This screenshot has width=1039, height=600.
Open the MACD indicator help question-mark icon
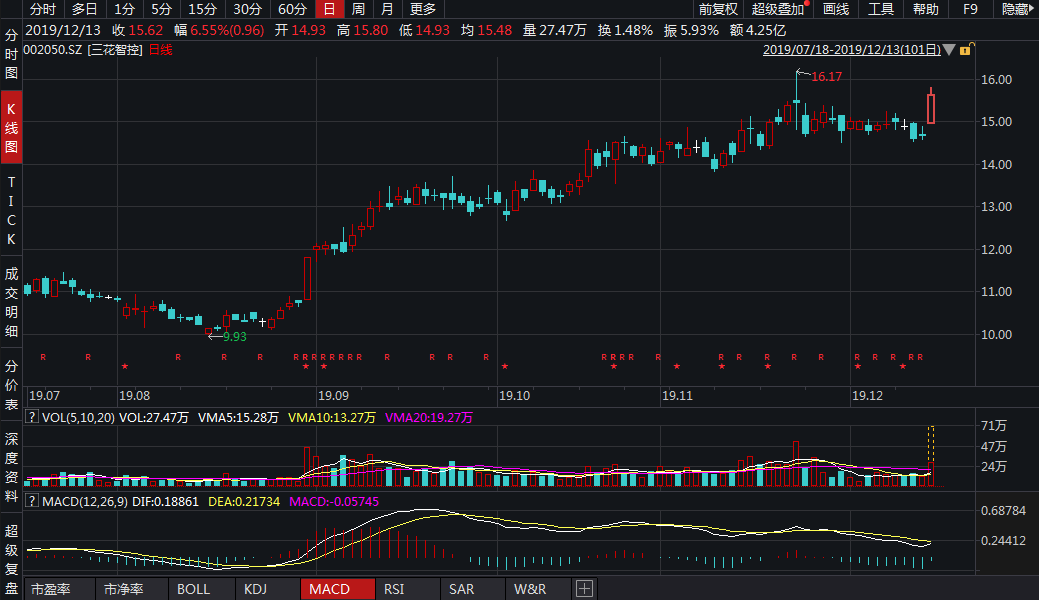click(31, 501)
